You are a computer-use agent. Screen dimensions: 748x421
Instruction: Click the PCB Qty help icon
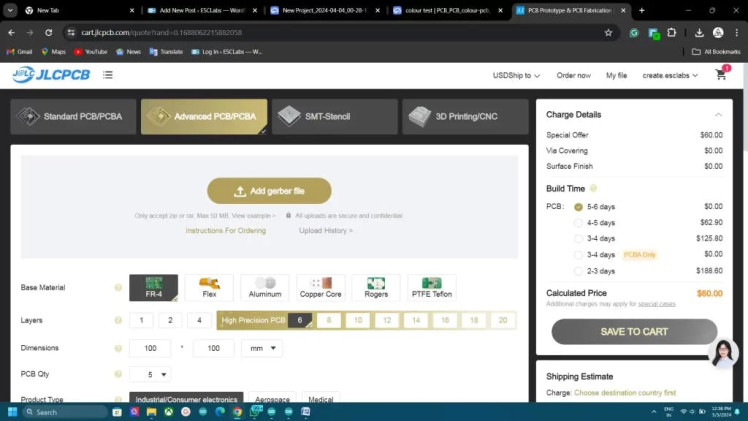coord(118,374)
